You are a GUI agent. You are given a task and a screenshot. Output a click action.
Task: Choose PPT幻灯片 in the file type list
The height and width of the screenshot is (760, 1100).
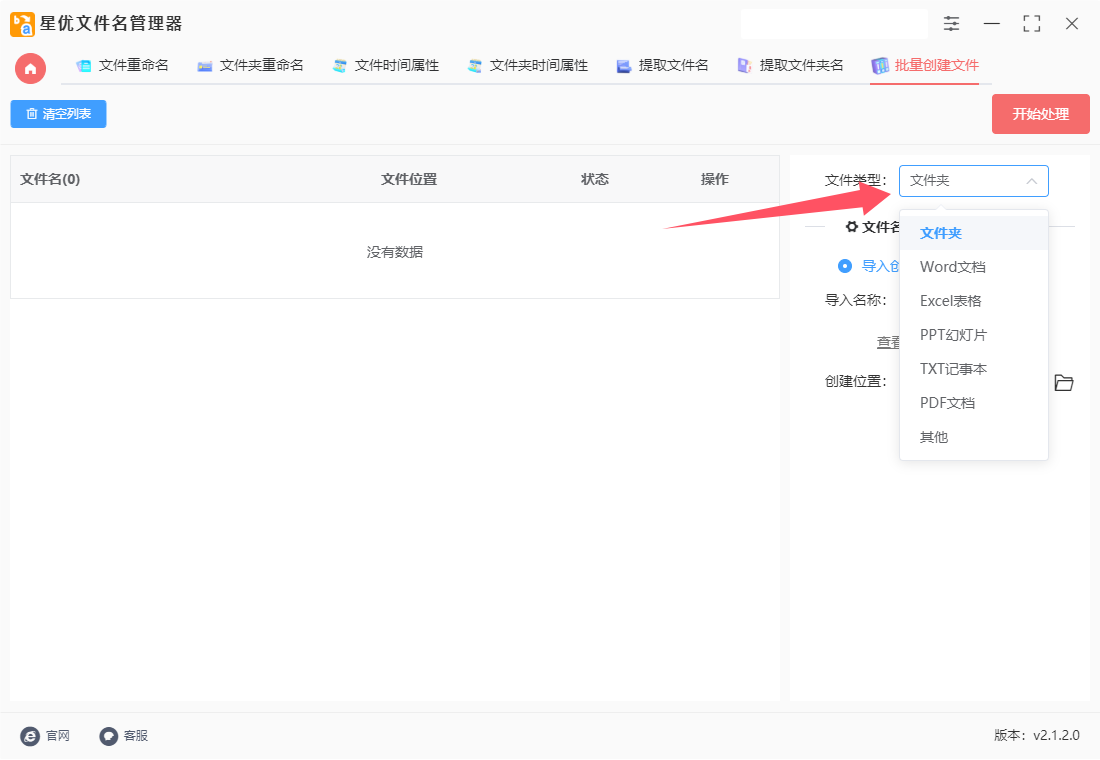974,335
